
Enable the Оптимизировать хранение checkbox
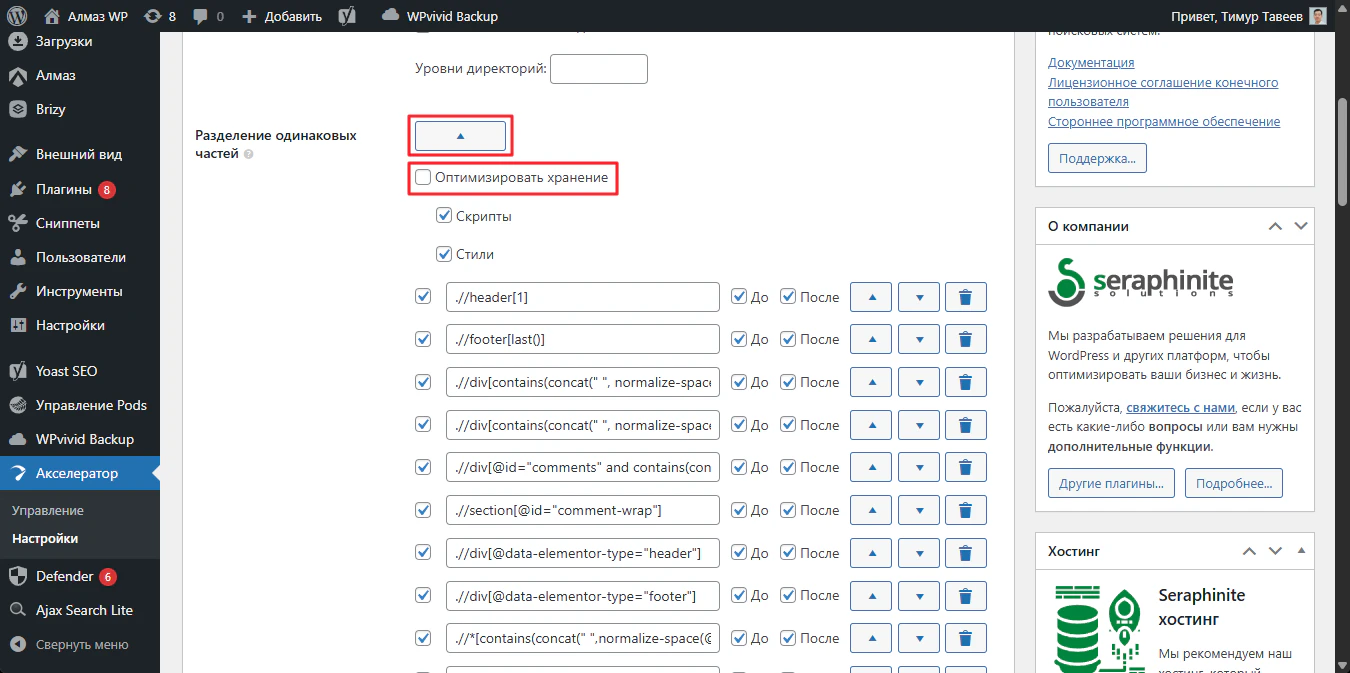pyautogui.click(x=424, y=178)
